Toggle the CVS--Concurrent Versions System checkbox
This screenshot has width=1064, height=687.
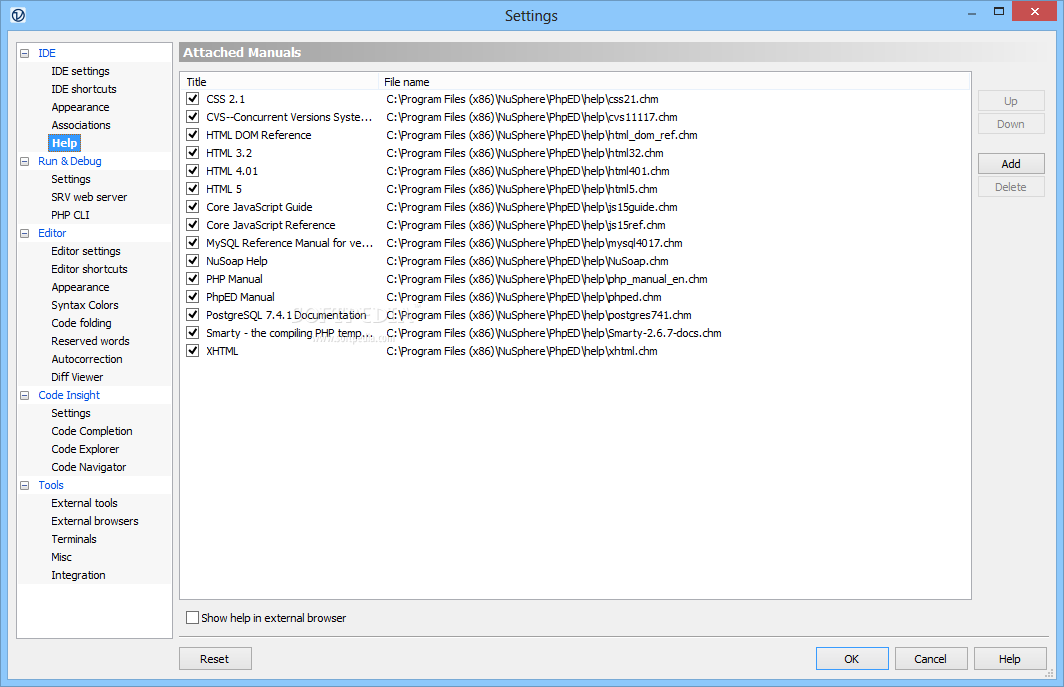click(x=193, y=117)
